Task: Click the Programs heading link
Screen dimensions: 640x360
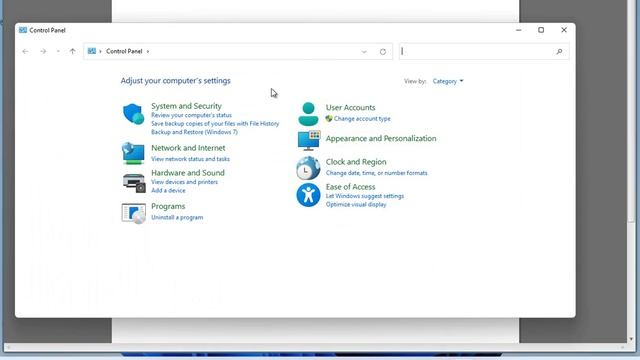Action: tap(168, 206)
